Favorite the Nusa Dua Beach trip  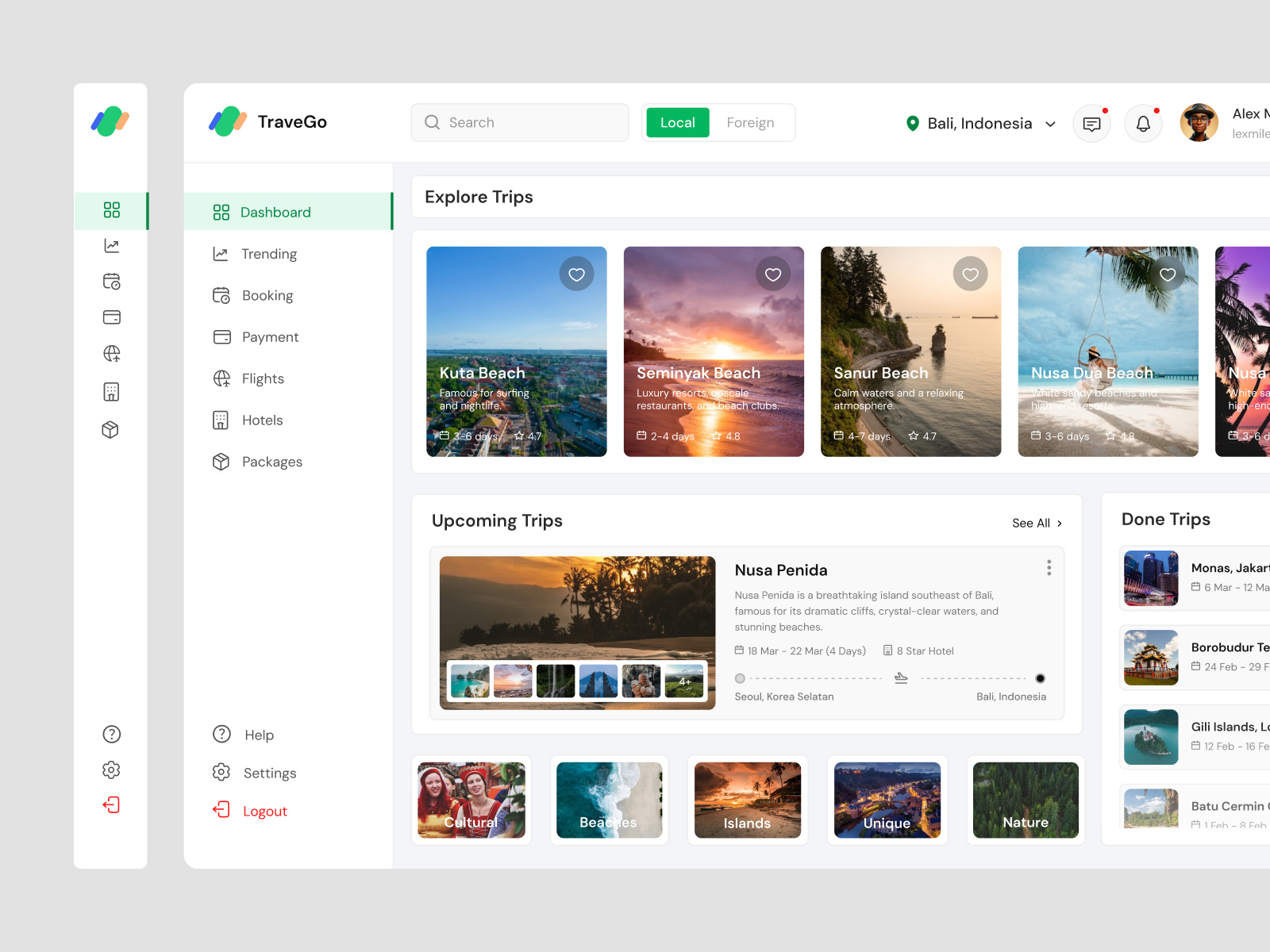(1168, 274)
